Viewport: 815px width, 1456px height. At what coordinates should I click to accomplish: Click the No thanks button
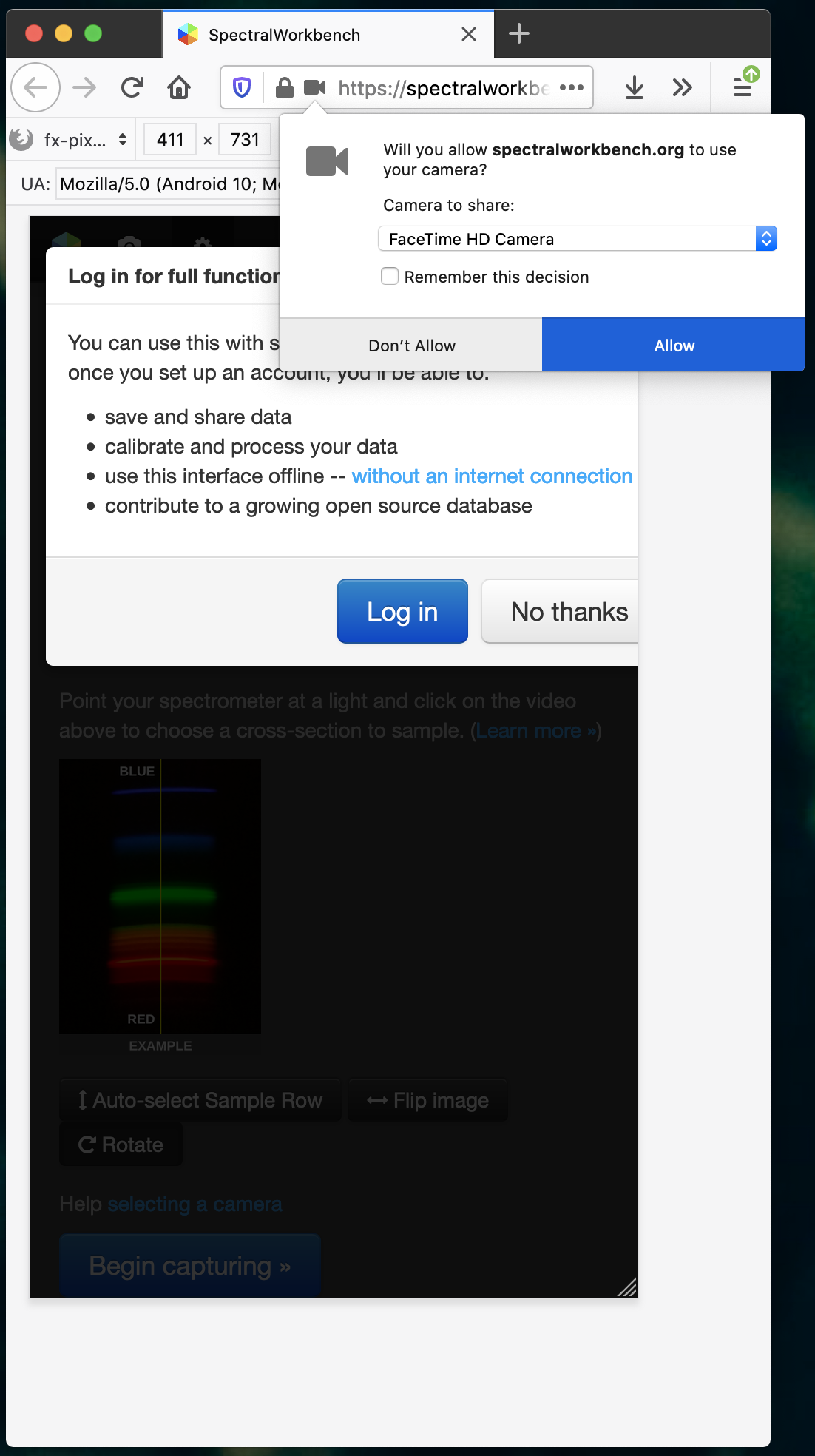(x=560, y=611)
